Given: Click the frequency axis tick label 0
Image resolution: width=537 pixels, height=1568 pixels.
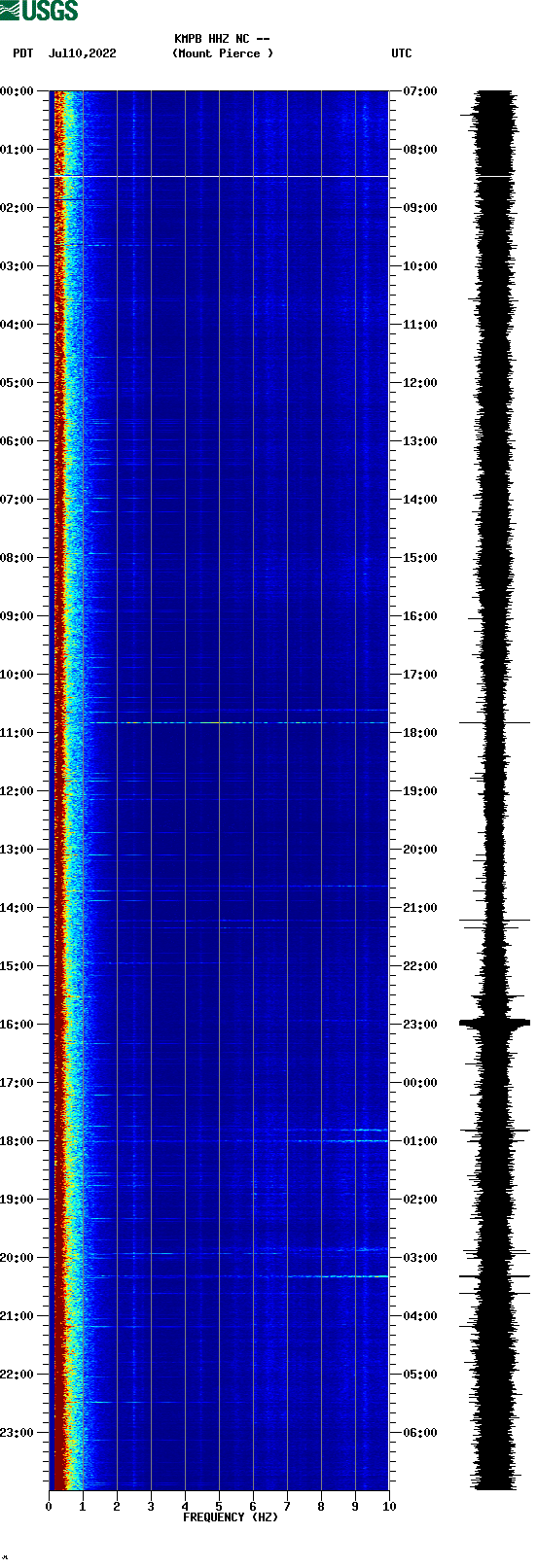Looking at the screenshot, I should (x=49, y=1507).
